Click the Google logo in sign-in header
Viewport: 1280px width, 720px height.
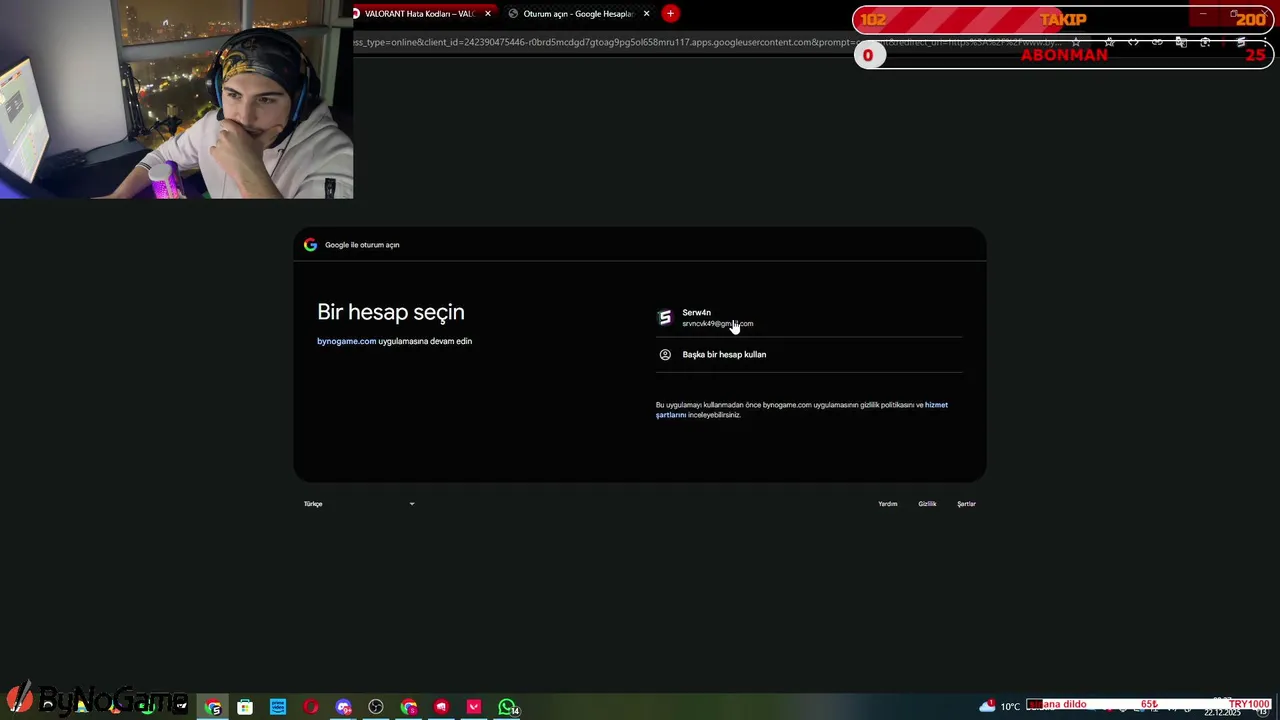[x=310, y=245]
